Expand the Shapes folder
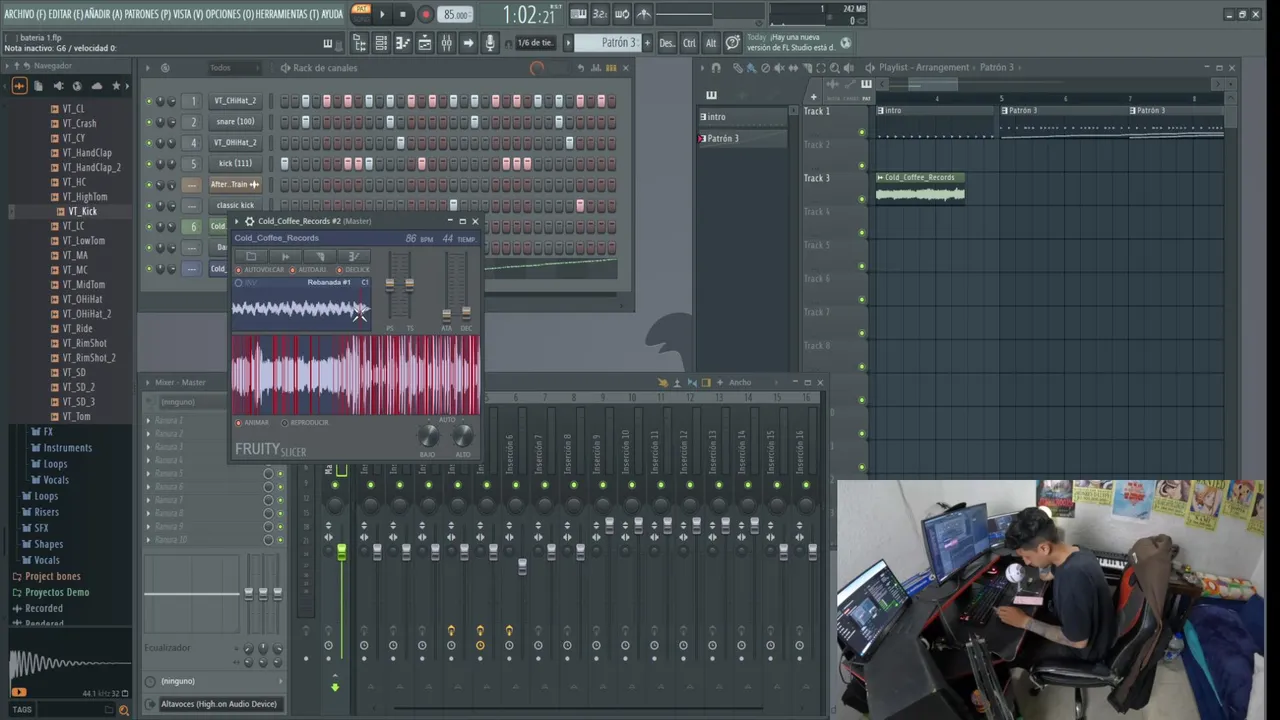 click(x=48, y=544)
